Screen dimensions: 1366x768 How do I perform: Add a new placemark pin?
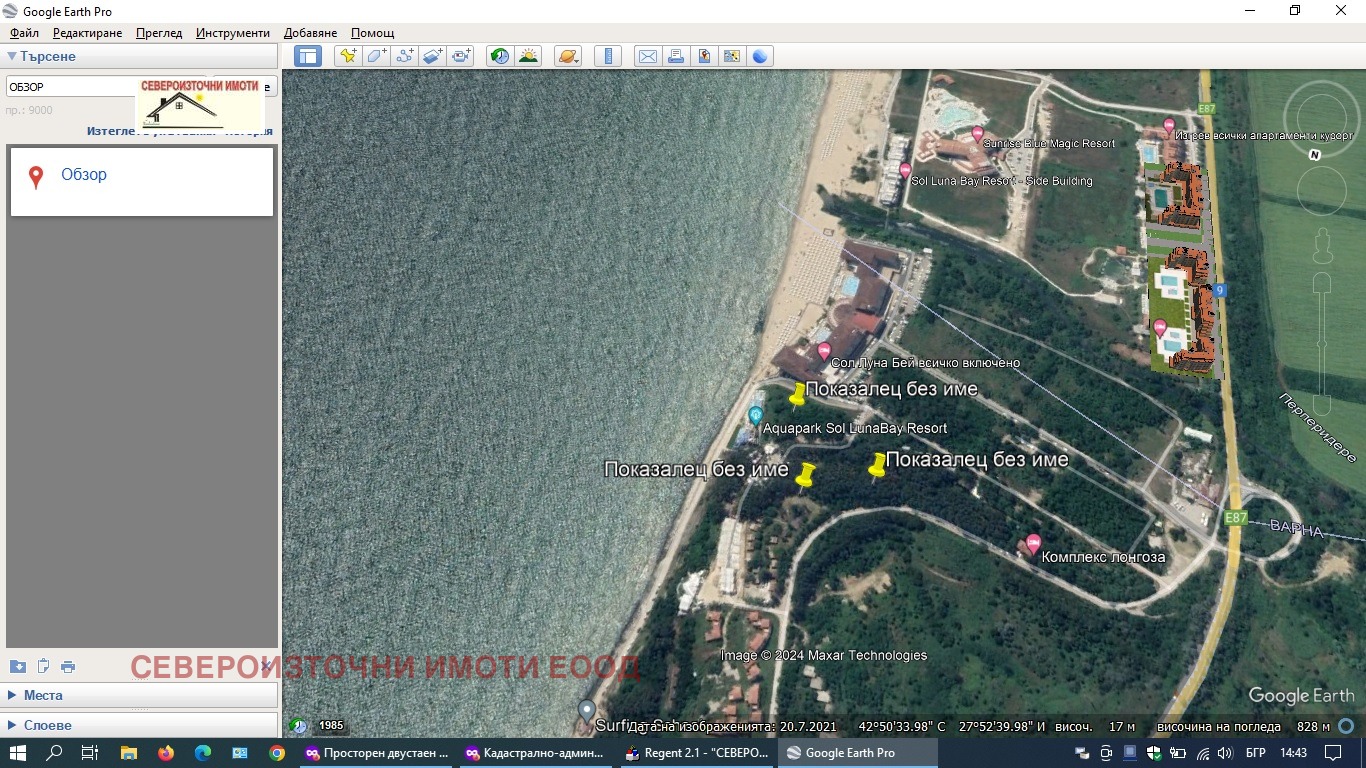tap(348, 56)
